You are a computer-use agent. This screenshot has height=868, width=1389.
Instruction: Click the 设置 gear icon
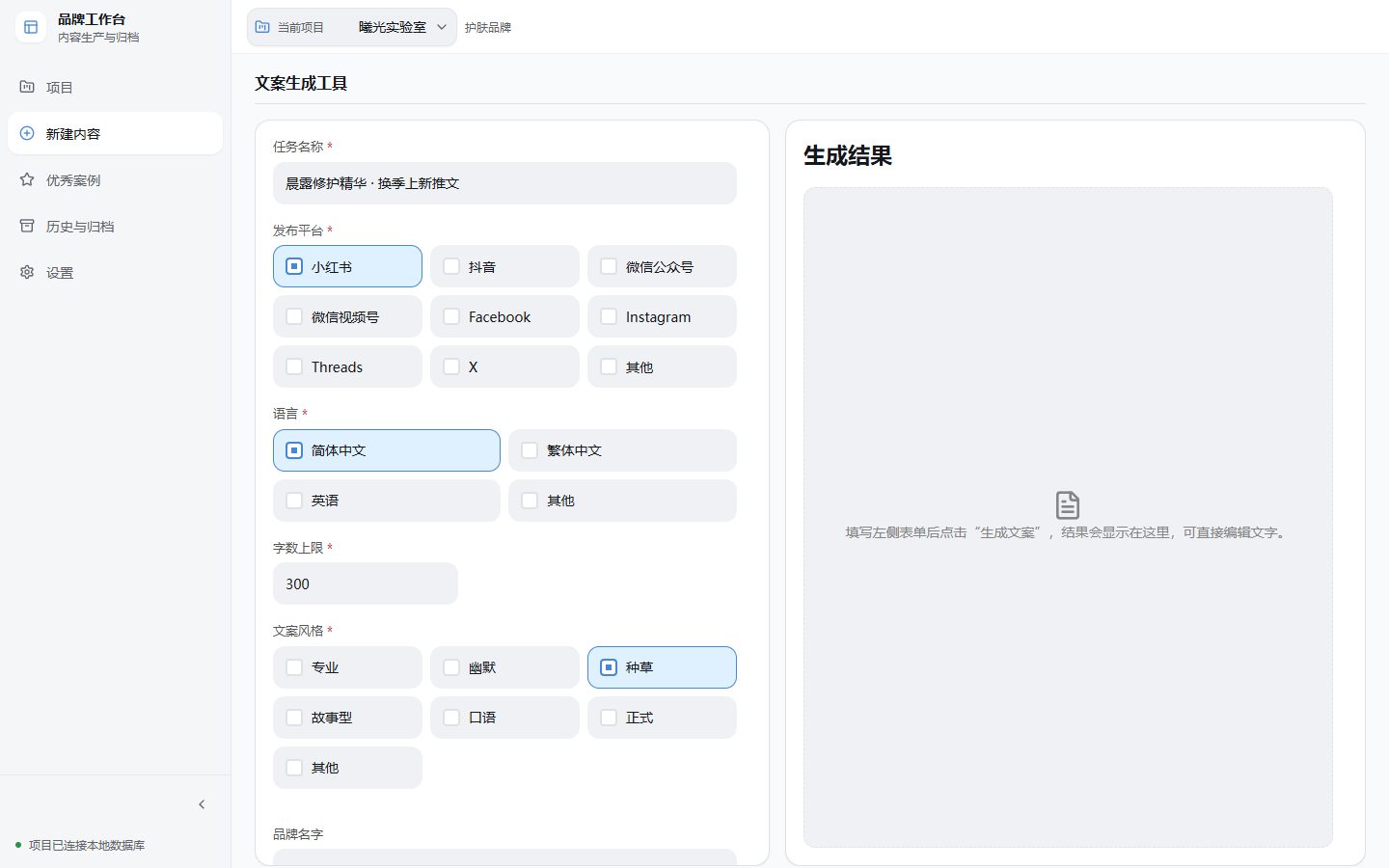(27, 272)
